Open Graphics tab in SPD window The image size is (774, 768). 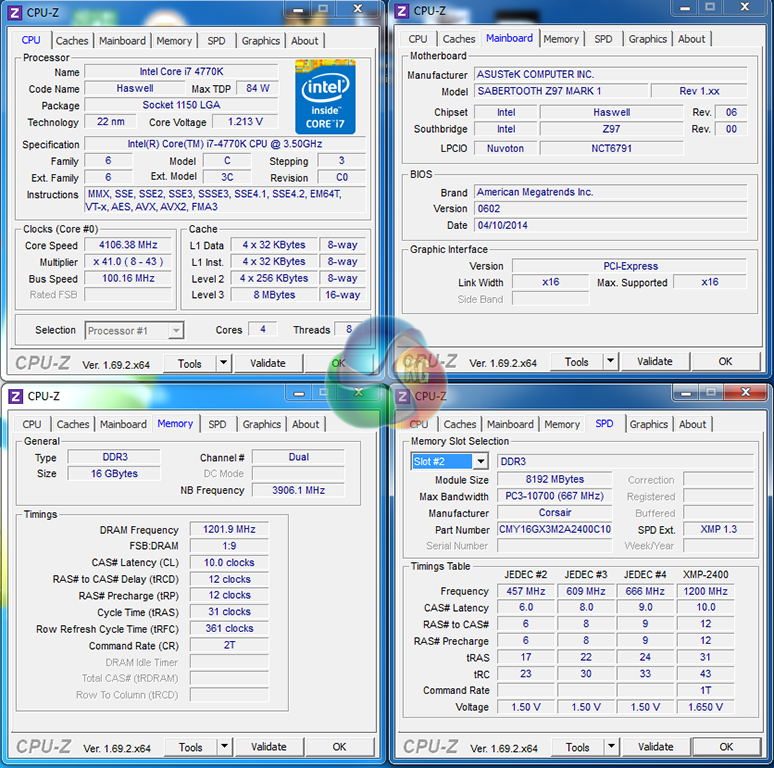coord(649,424)
